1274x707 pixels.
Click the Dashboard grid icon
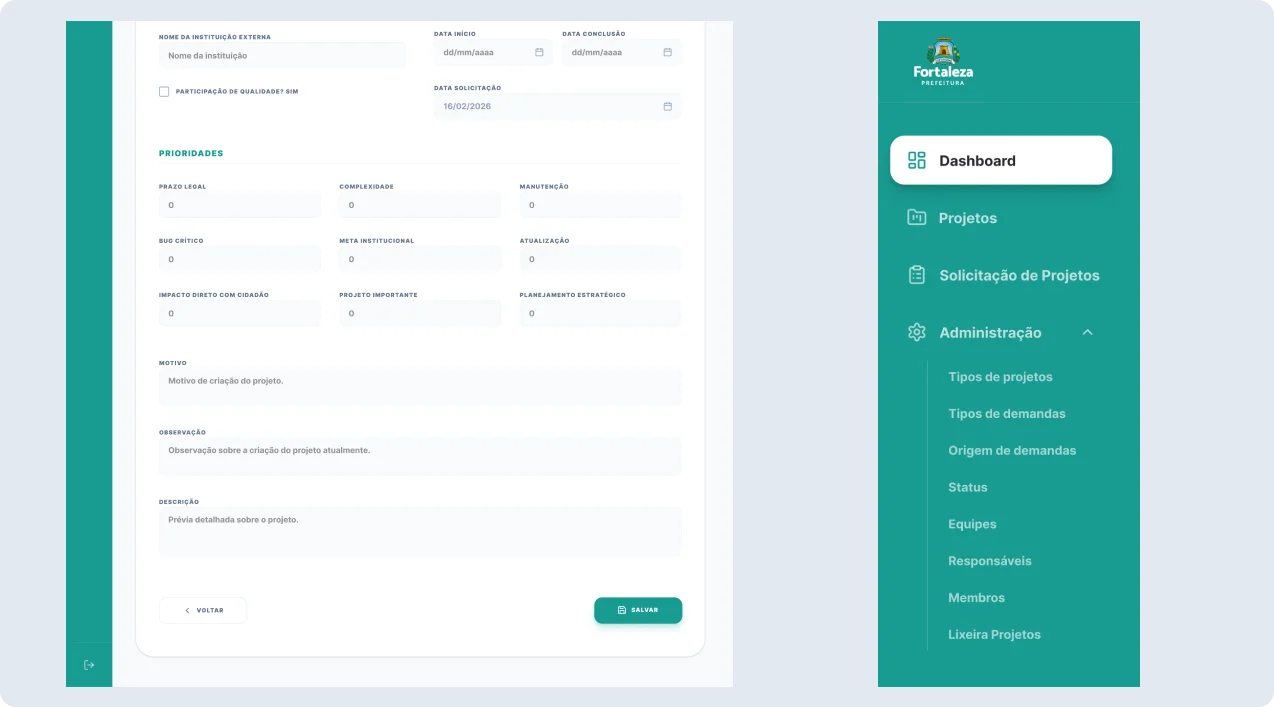coord(917,161)
